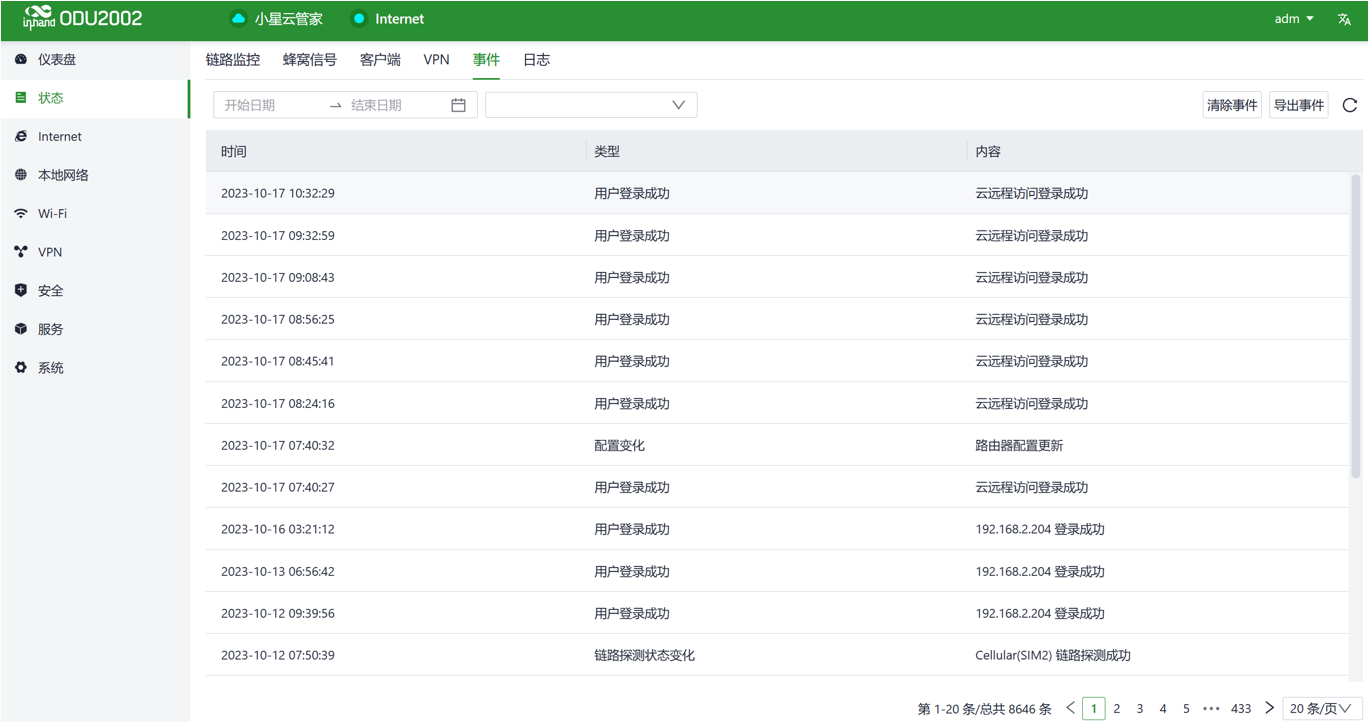Select the 2023-10-17 09:32:59 timestamp
Viewport: 1370px width, 722px height.
pyautogui.click(x=278, y=236)
